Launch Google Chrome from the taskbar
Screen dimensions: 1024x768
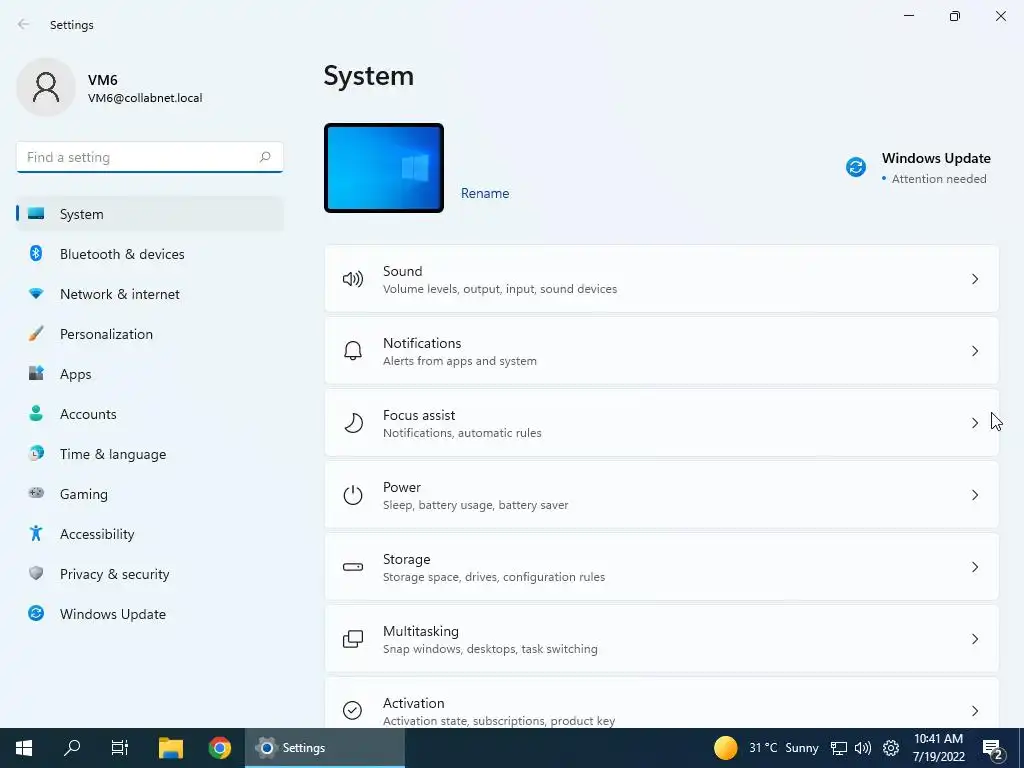pos(220,748)
